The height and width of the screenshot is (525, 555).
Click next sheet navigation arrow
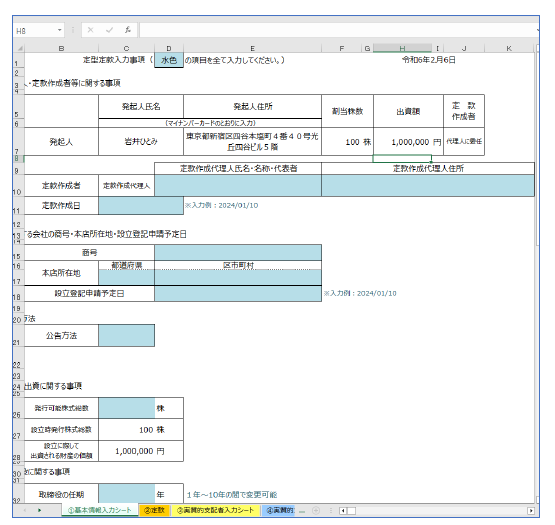39,510
